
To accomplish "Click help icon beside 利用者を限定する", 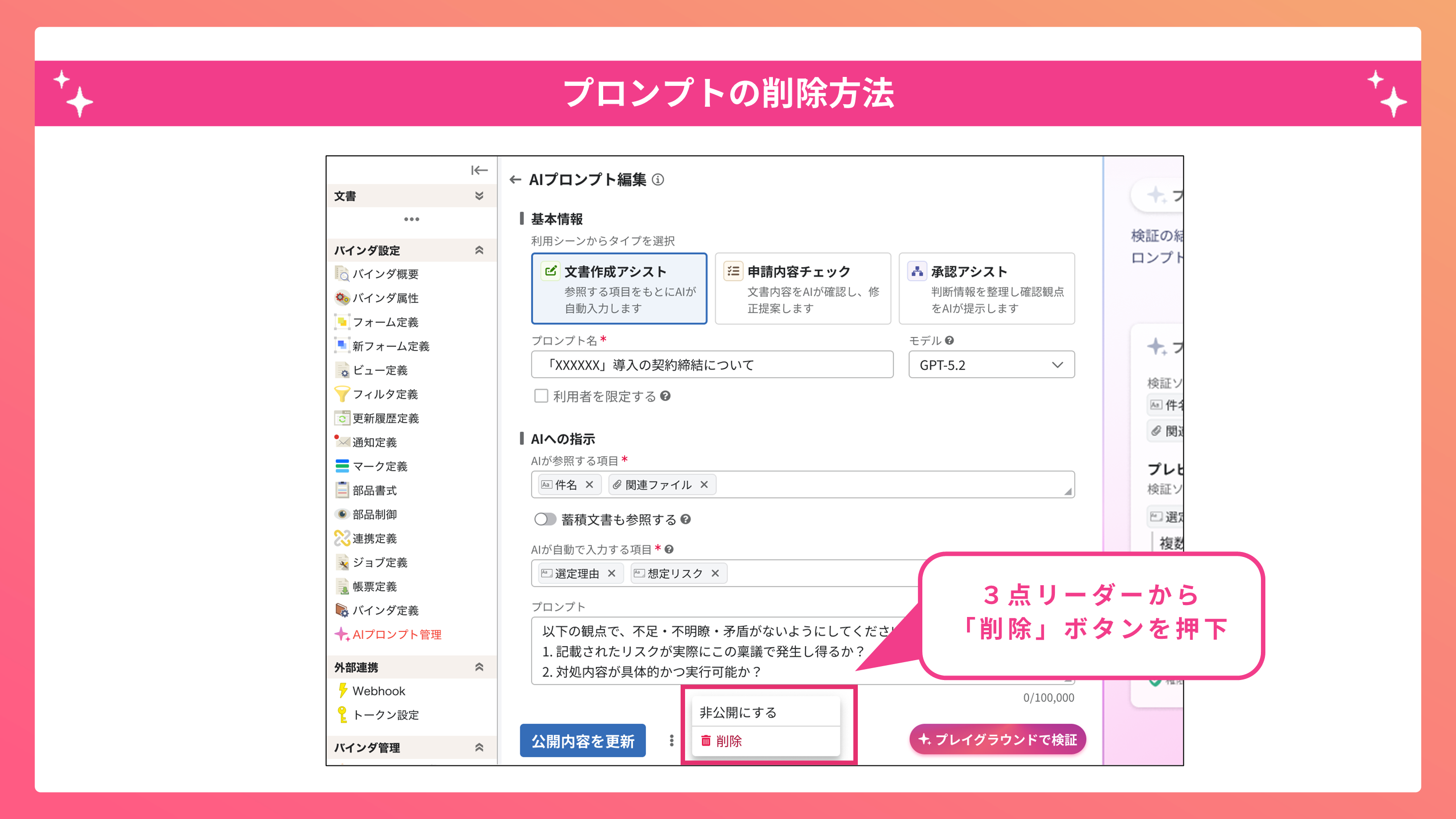I will [665, 396].
